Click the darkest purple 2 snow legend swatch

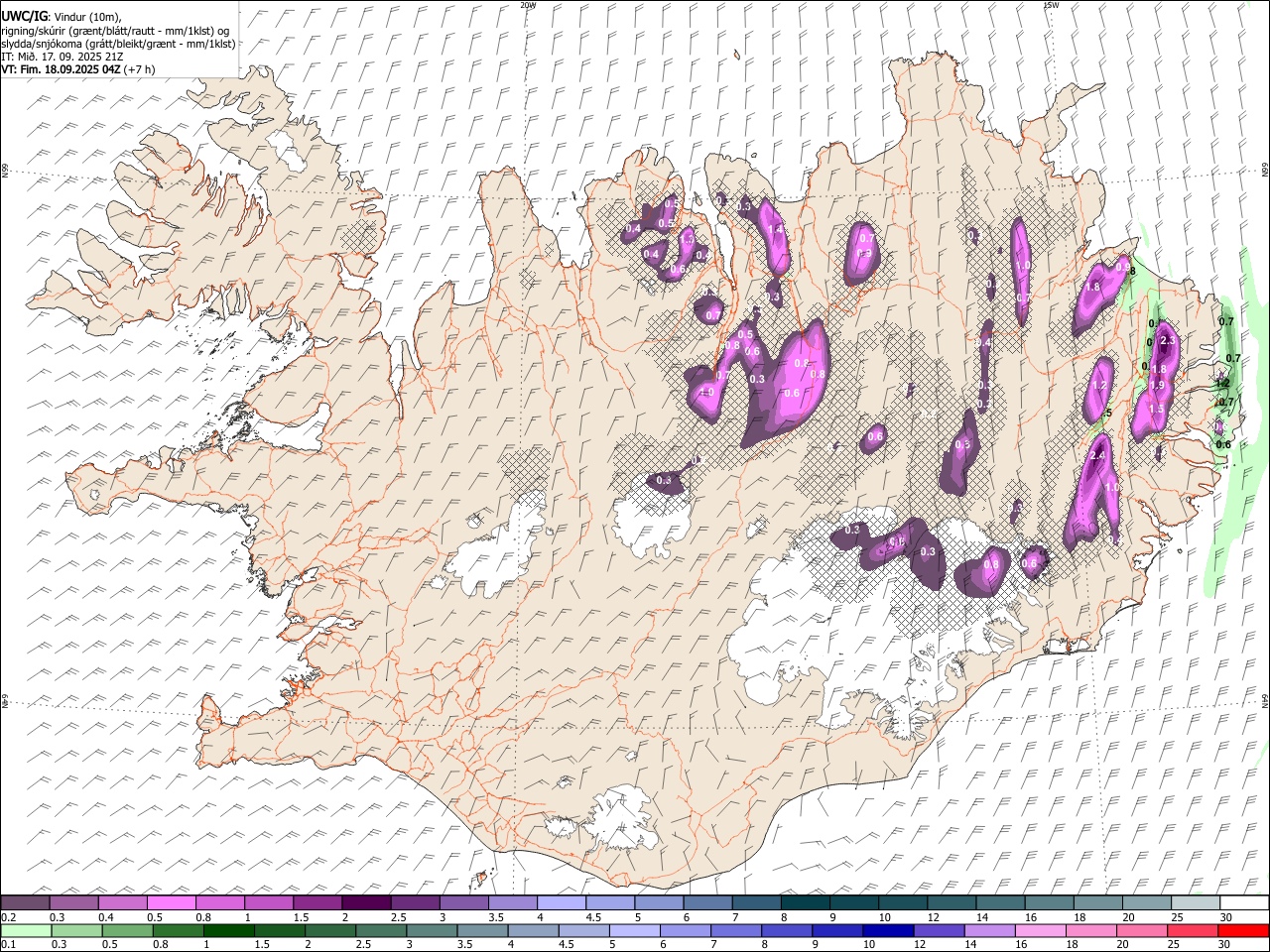pyautogui.click(x=366, y=903)
